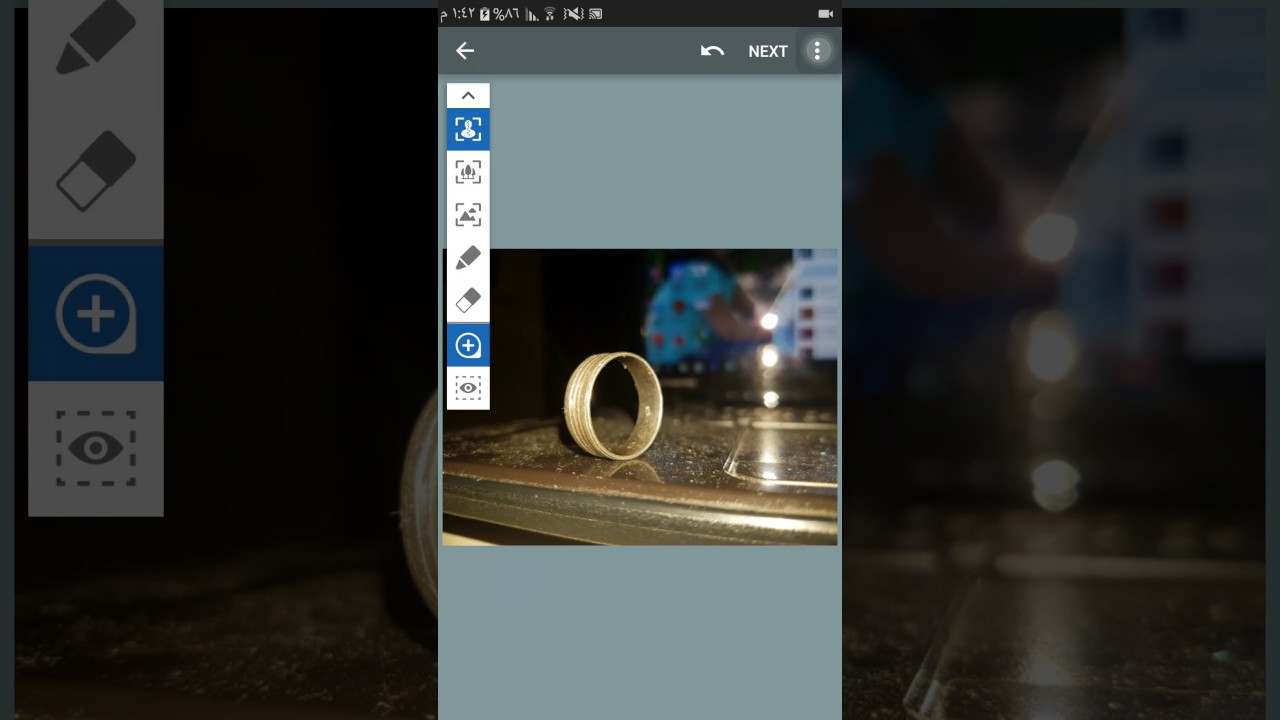This screenshot has width=1280, height=720.
Task: Pick the eraser tool in the toolbar
Action: coord(468,300)
